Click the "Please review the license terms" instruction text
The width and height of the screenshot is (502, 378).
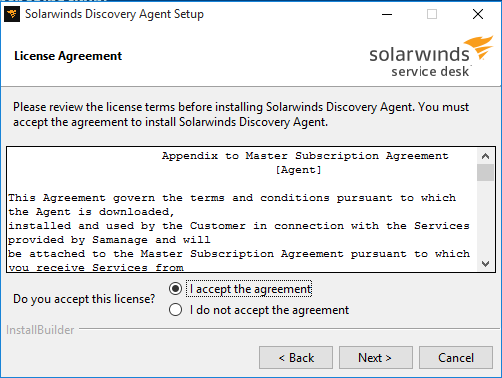(241, 114)
